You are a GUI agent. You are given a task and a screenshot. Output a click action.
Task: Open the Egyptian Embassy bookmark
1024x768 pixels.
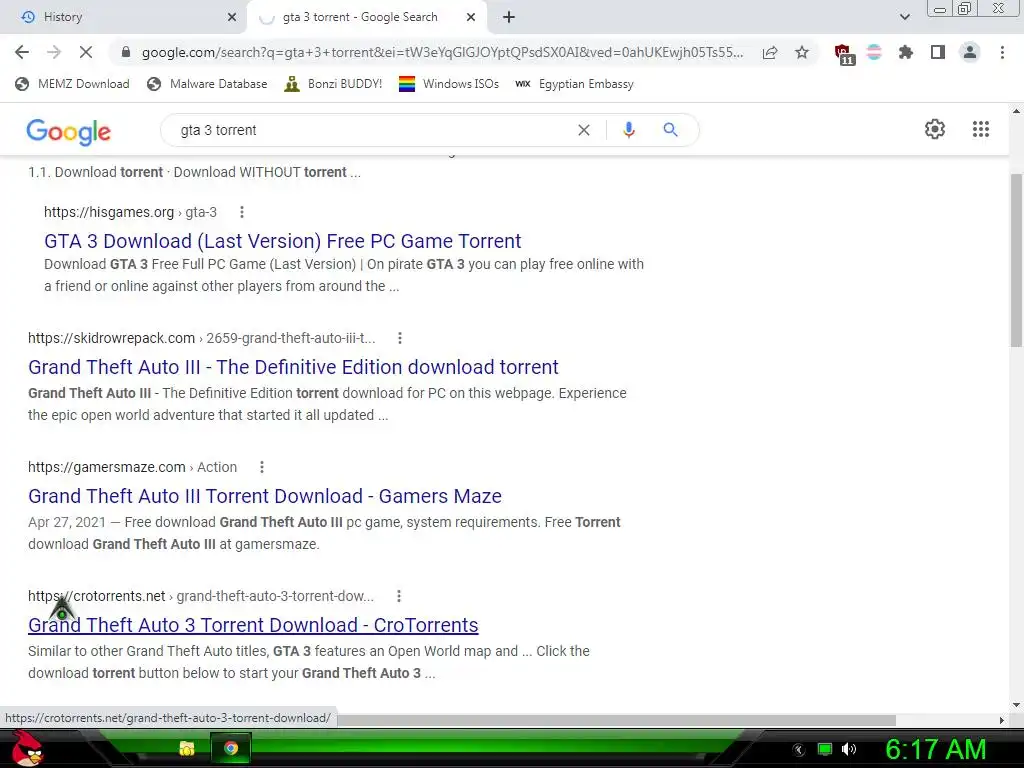pos(575,84)
